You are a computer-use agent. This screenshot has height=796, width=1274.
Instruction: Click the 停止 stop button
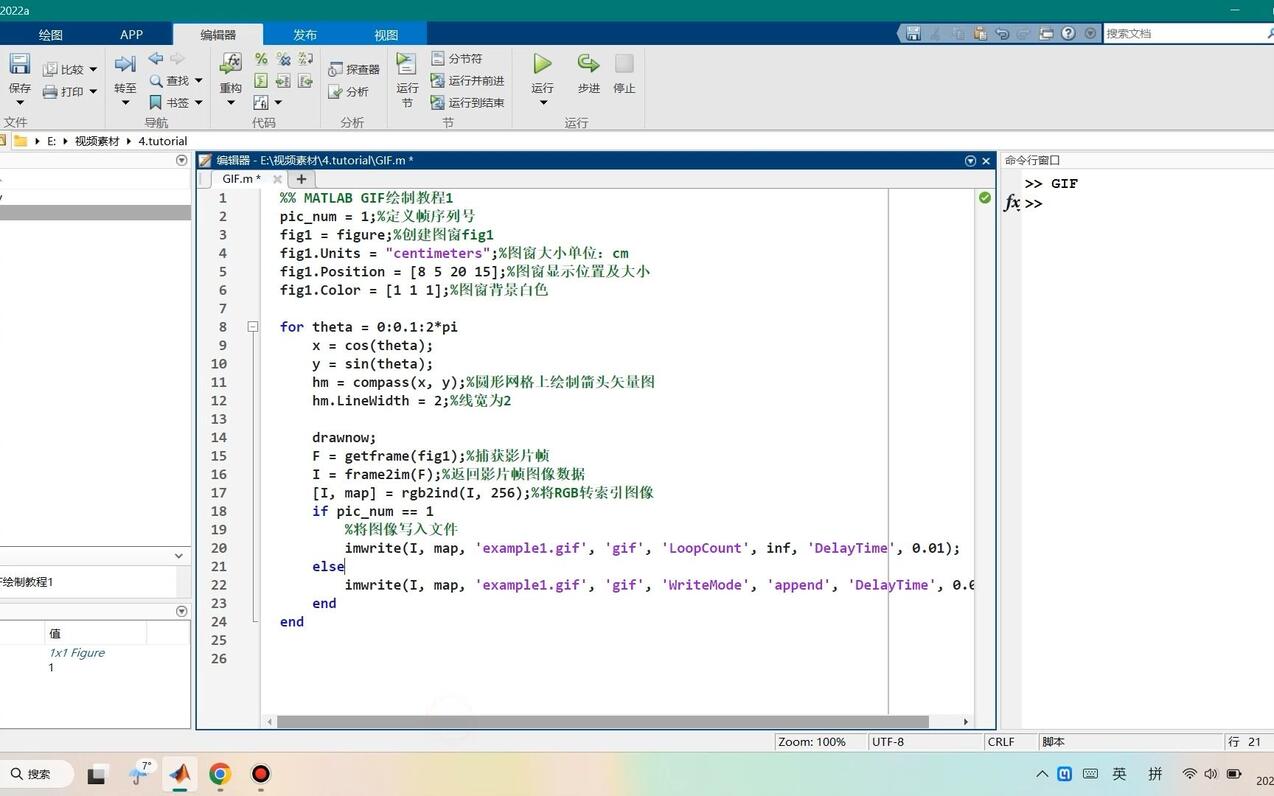coord(624,72)
